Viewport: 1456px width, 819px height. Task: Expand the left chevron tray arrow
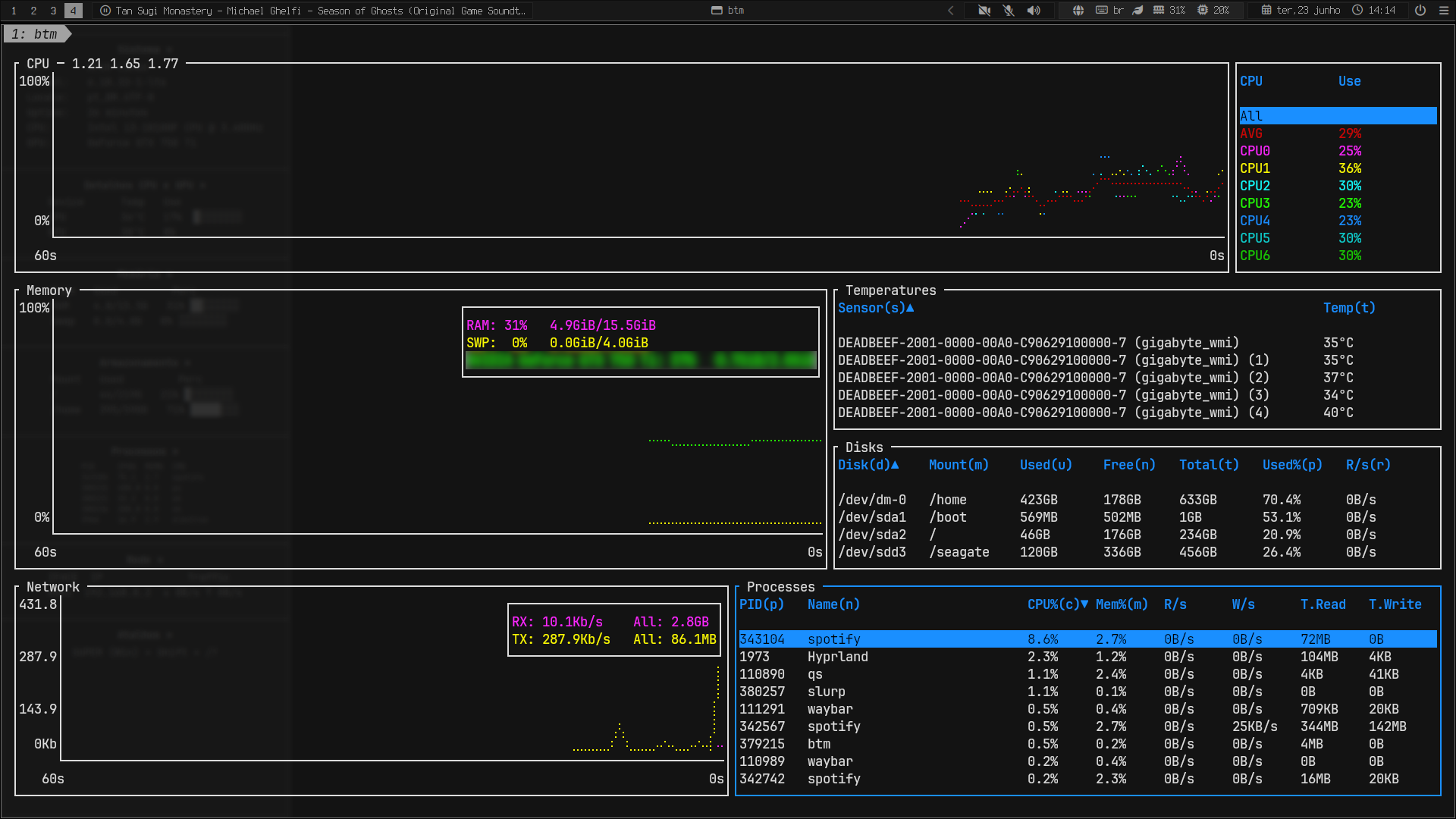point(951,11)
